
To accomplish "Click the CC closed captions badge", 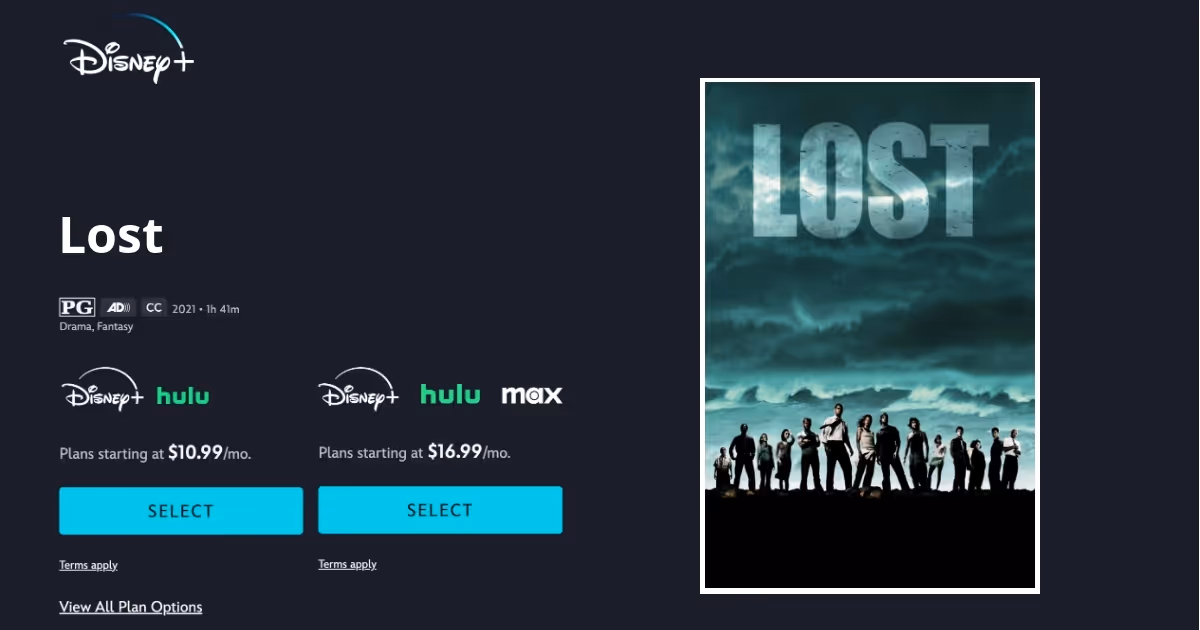I will point(153,308).
